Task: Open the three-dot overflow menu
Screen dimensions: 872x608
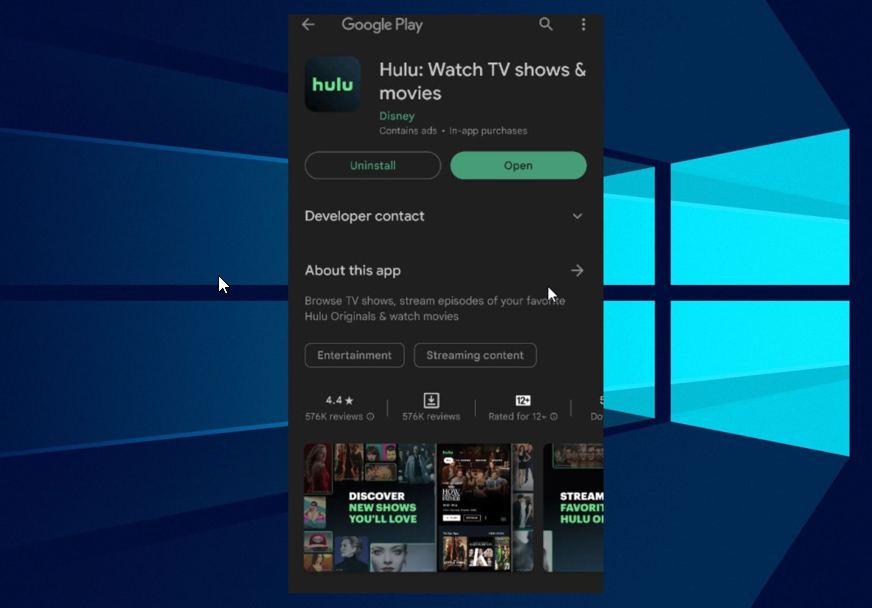Action: tap(583, 24)
